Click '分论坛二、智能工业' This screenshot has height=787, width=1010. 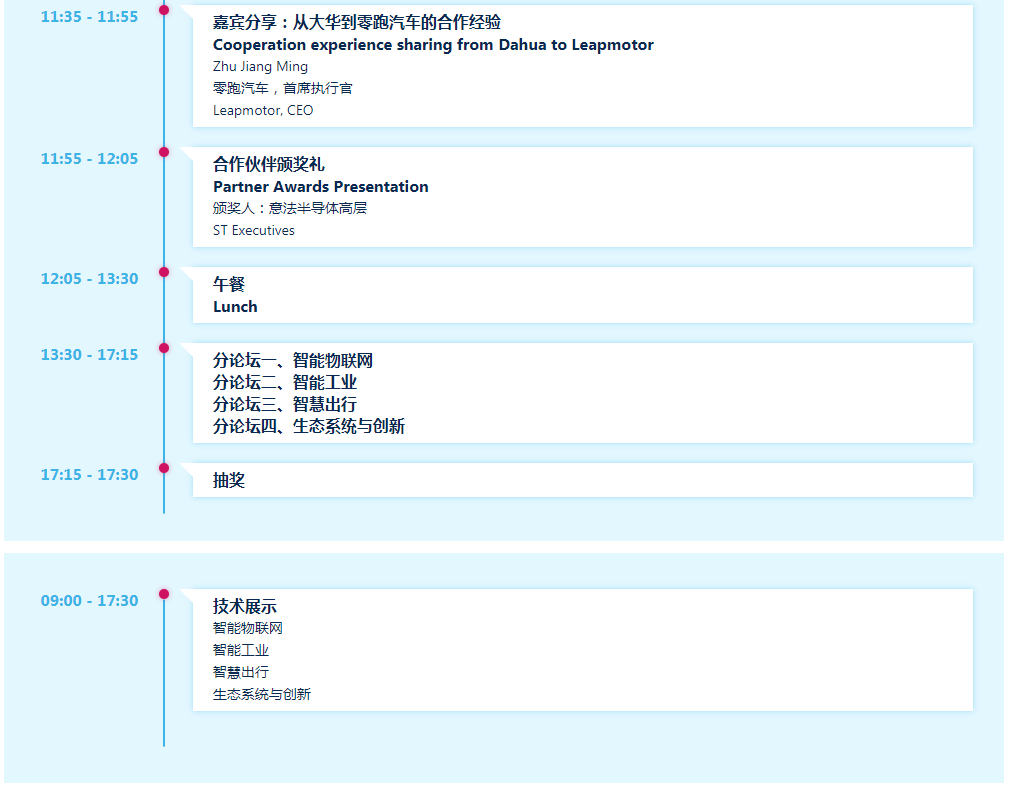(285, 382)
